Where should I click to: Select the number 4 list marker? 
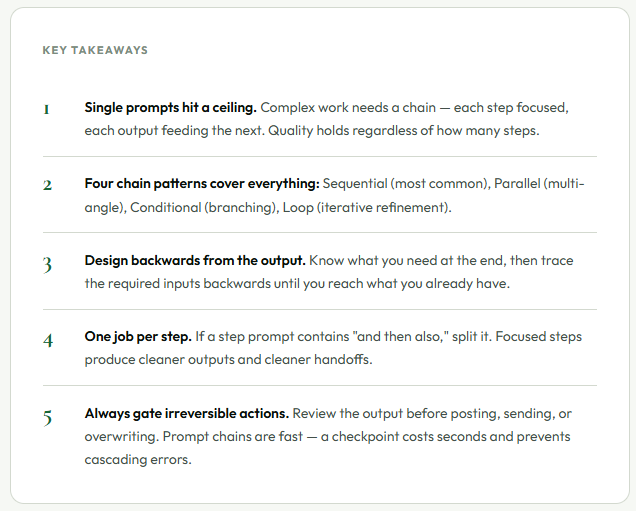(x=48, y=340)
